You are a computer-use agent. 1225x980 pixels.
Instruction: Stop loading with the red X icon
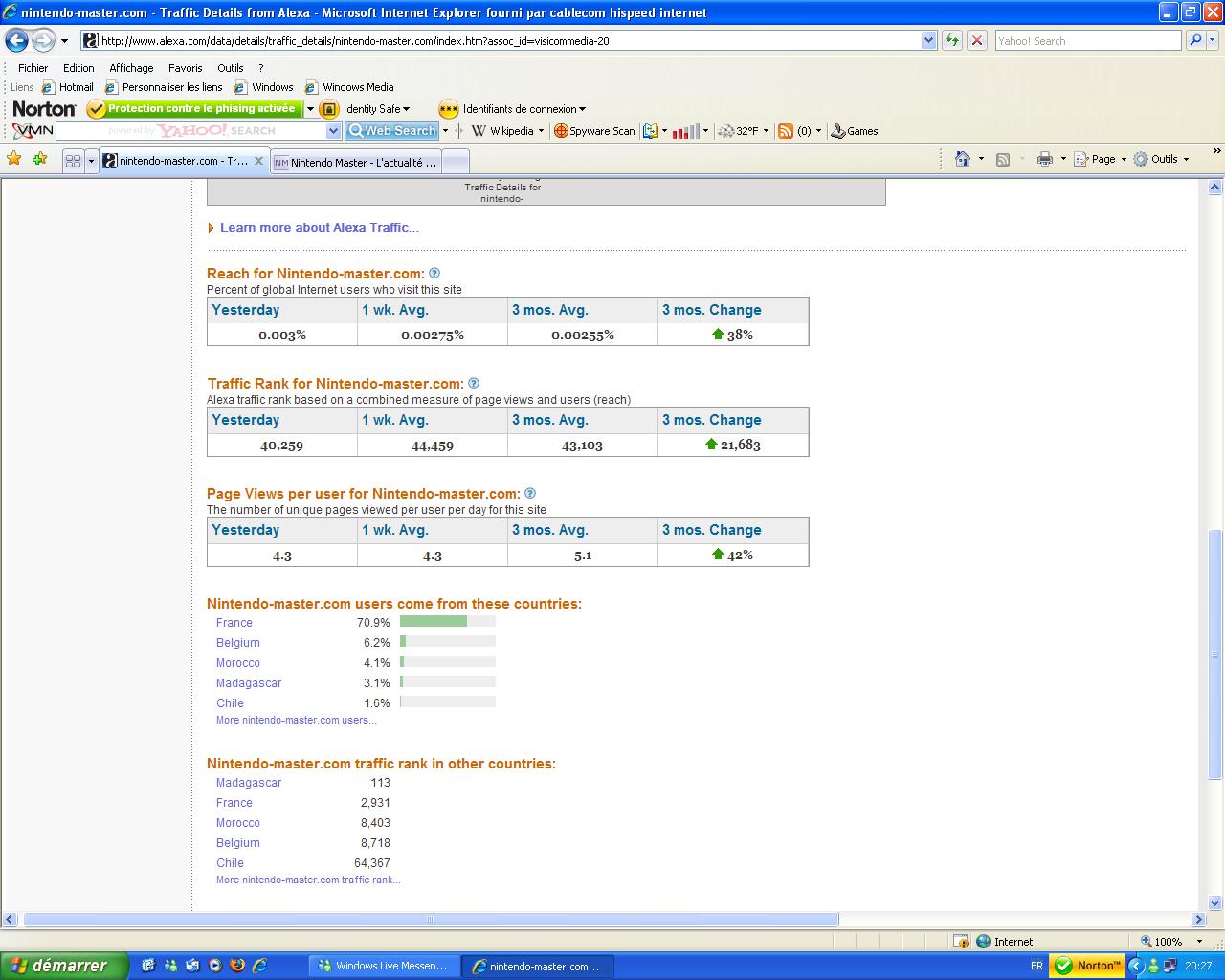pyautogui.click(x=976, y=40)
